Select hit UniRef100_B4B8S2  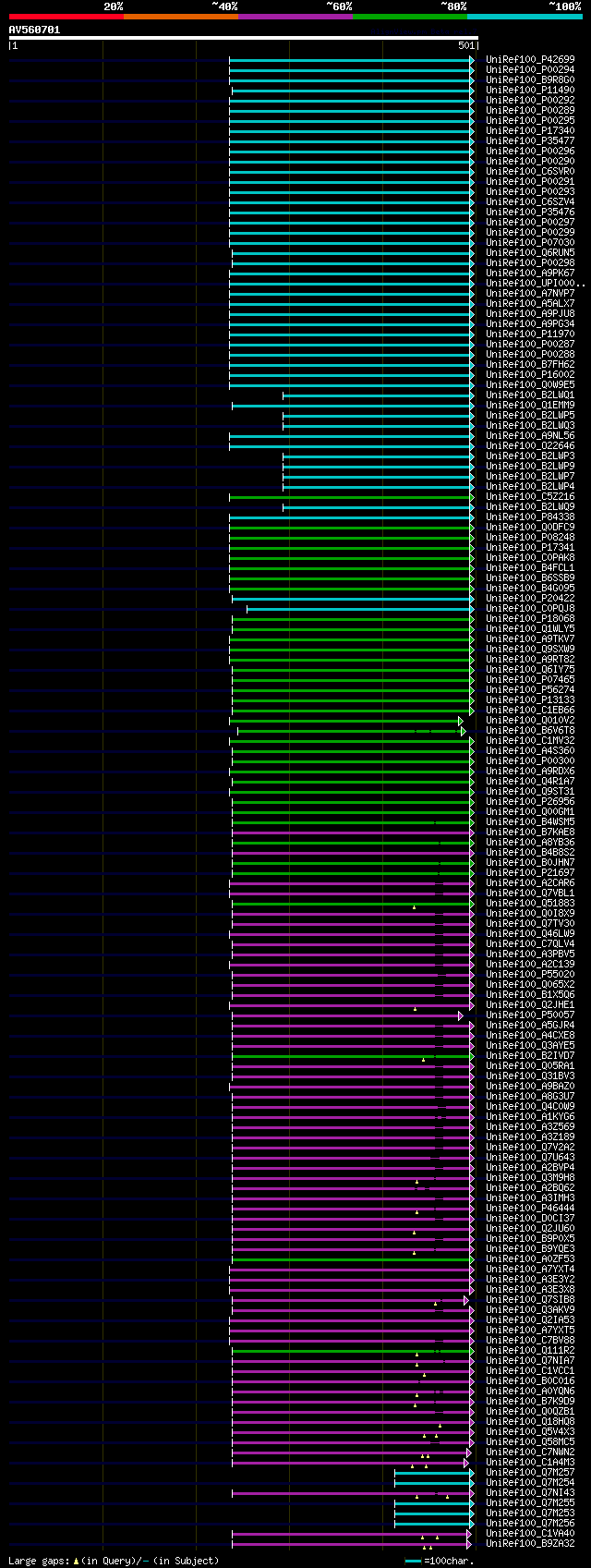[530, 852]
